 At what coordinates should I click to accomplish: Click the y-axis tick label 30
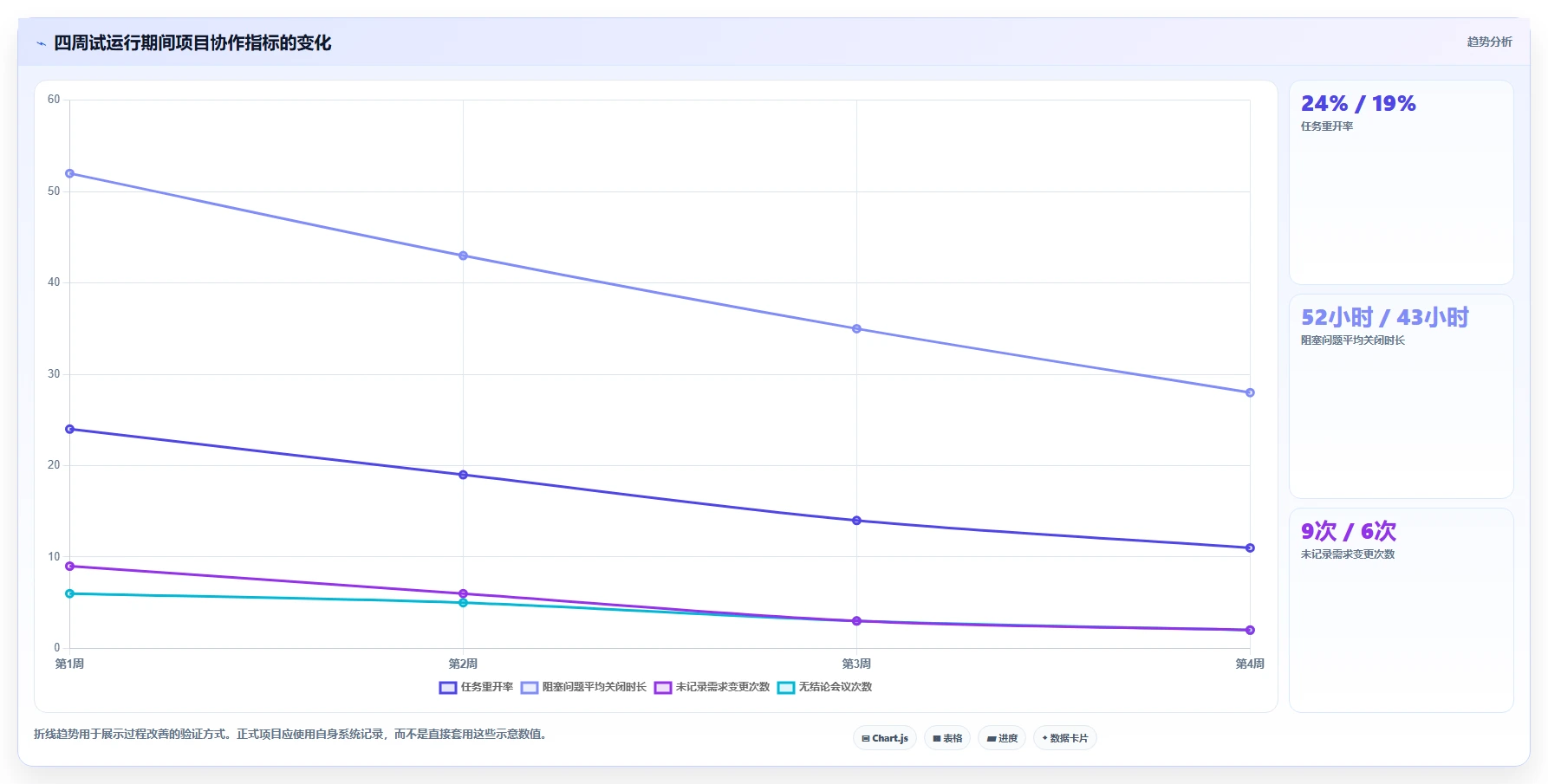pyautogui.click(x=54, y=374)
